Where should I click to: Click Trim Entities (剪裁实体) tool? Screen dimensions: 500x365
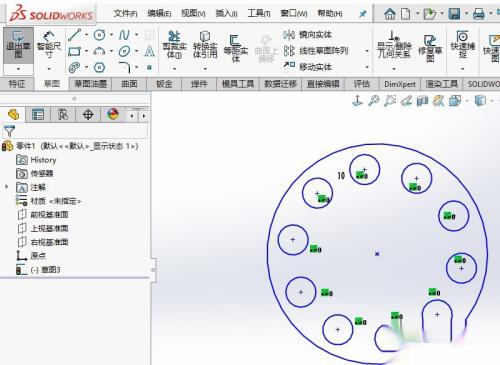174,46
